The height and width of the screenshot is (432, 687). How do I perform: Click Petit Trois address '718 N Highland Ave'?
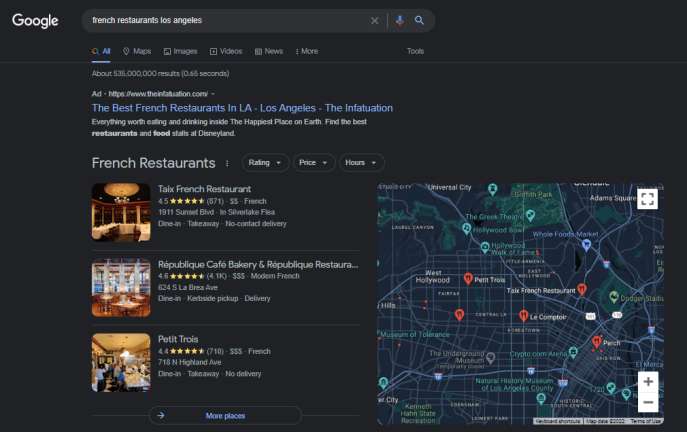(x=189, y=362)
